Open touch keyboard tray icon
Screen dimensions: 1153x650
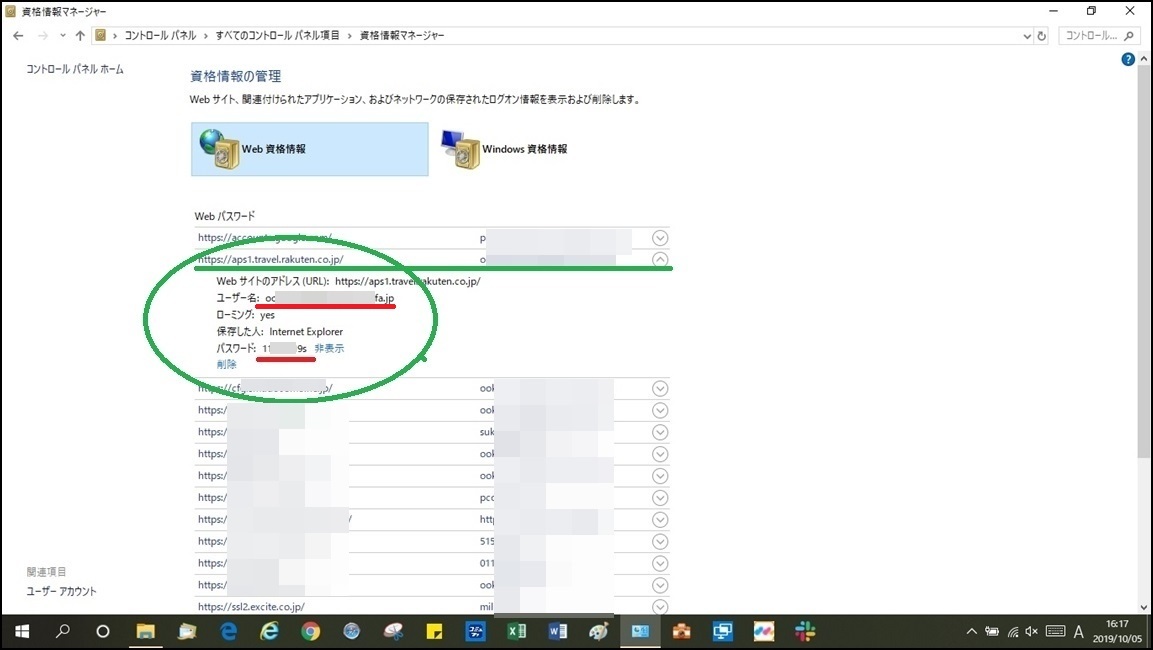1055,631
